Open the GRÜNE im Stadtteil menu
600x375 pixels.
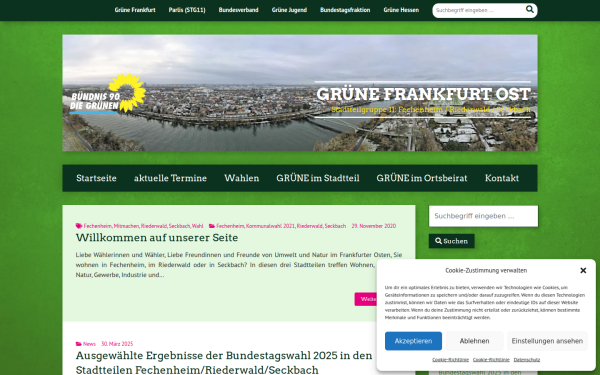click(318, 178)
